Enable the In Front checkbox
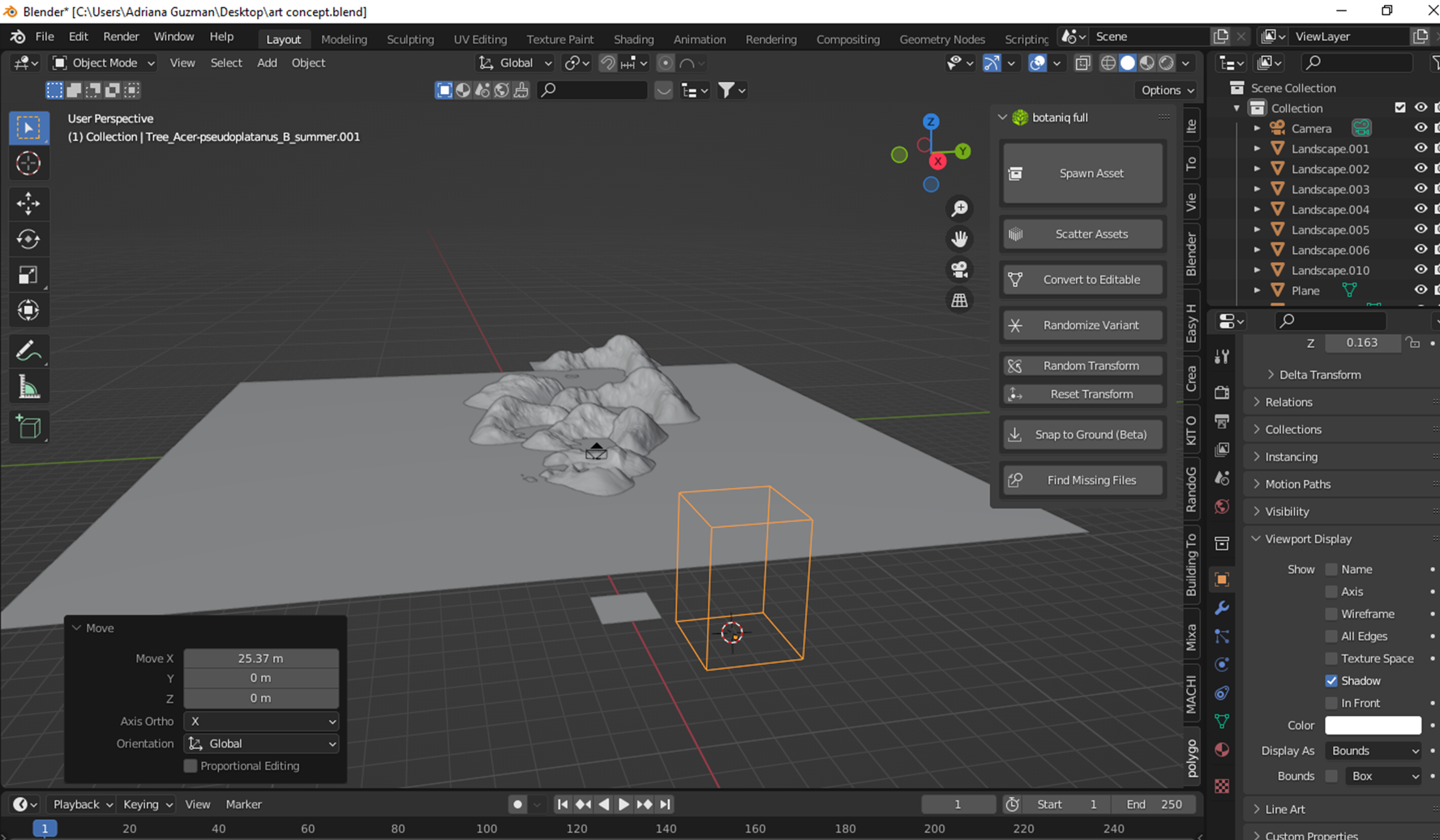The image size is (1440, 840). point(1331,703)
